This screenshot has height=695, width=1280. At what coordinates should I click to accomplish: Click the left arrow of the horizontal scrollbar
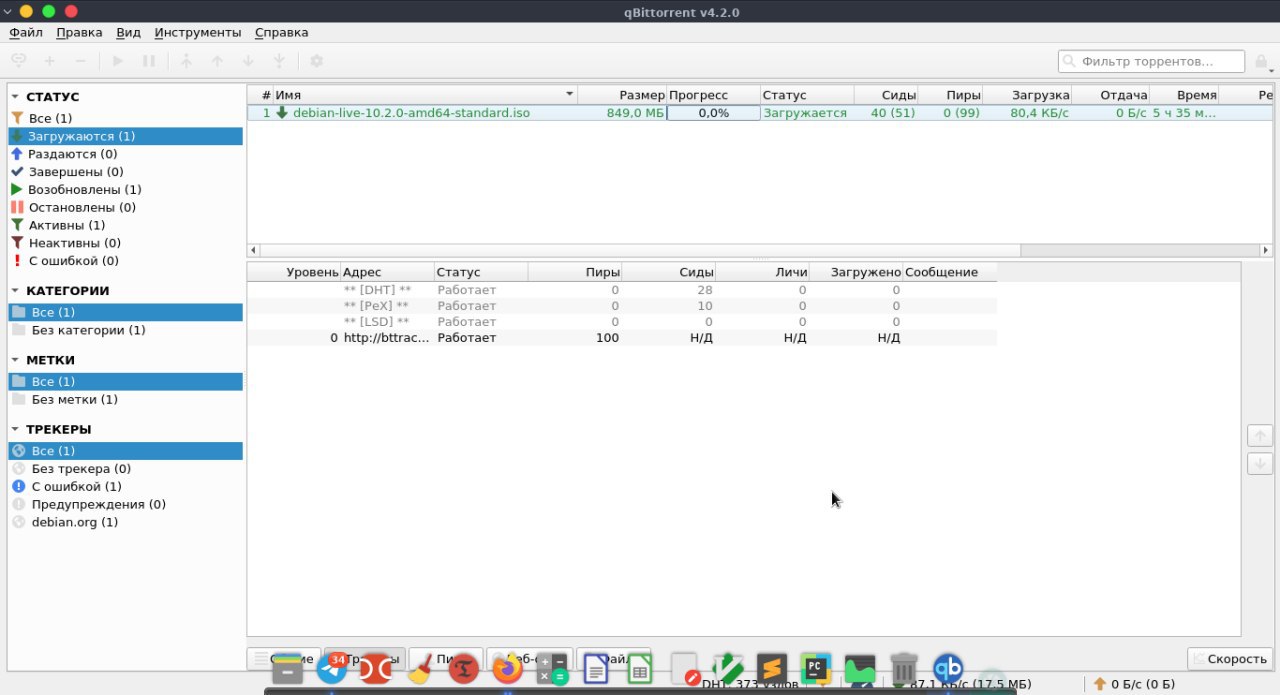(x=253, y=250)
